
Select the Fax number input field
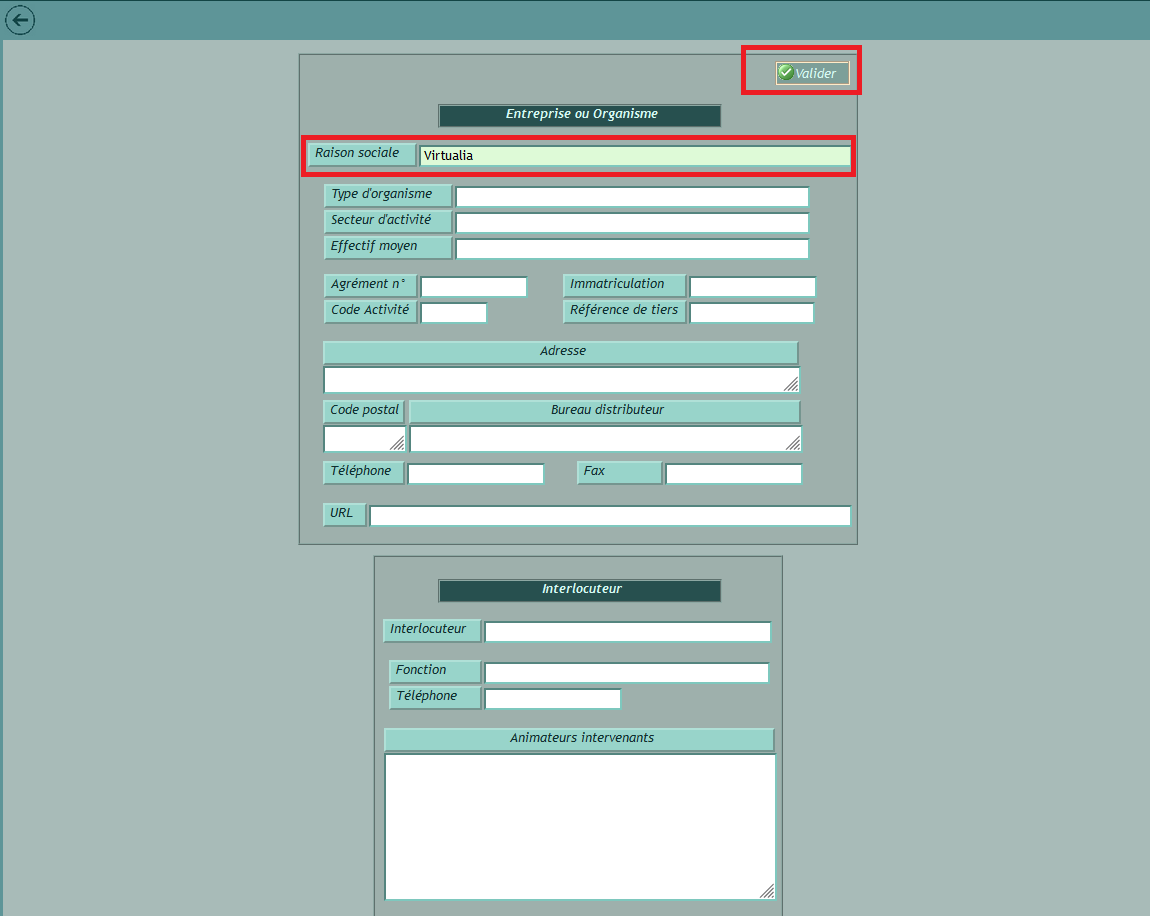(733, 474)
